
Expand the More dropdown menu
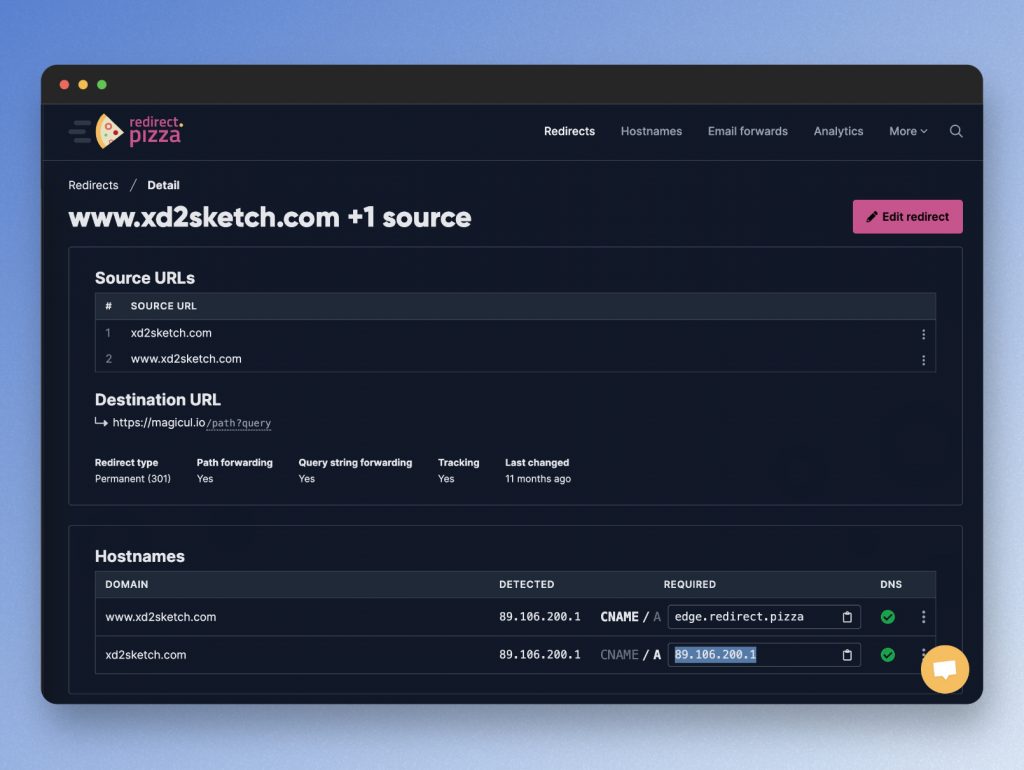tap(908, 131)
